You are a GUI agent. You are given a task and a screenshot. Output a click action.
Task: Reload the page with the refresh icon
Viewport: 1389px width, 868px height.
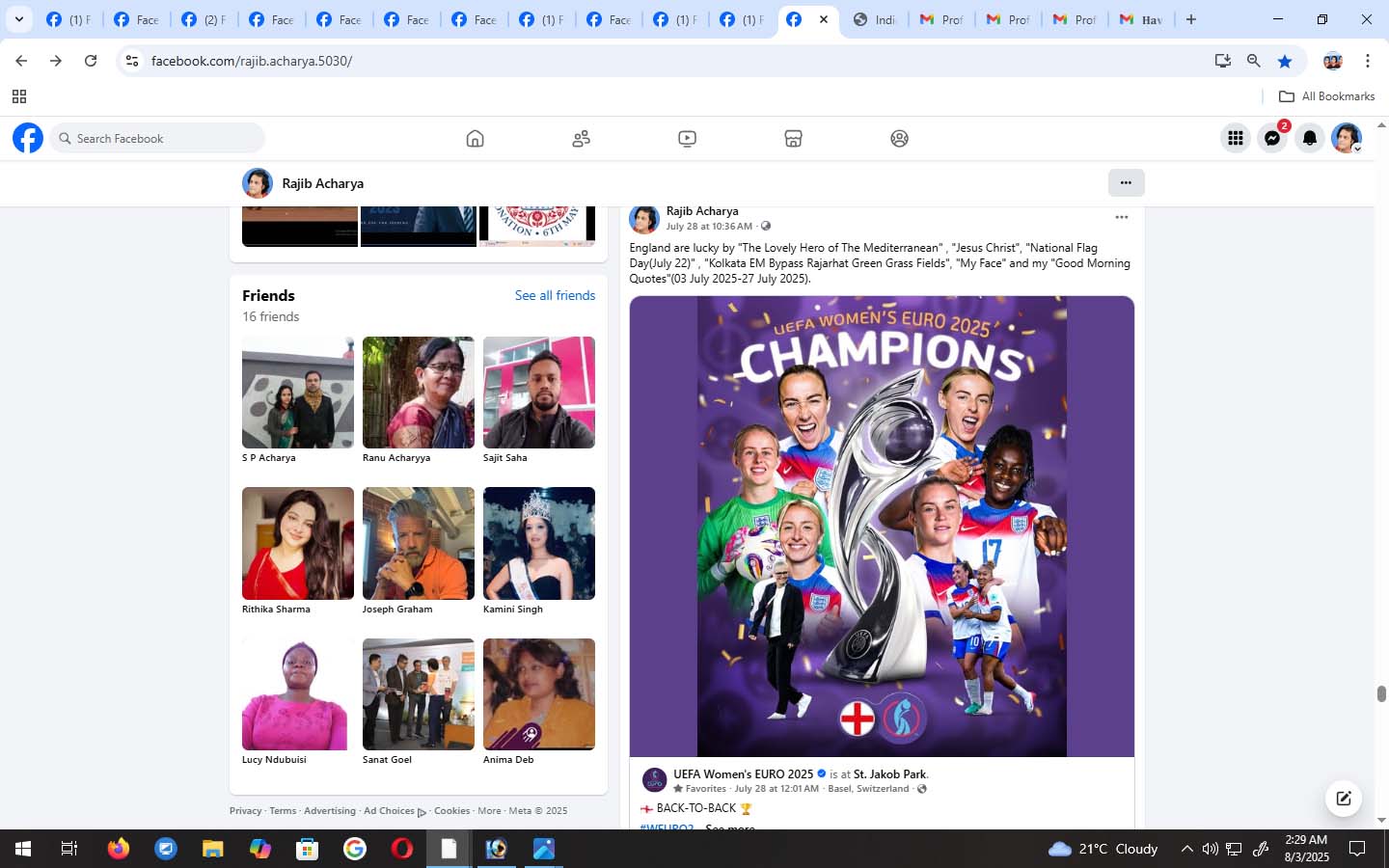(91, 61)
